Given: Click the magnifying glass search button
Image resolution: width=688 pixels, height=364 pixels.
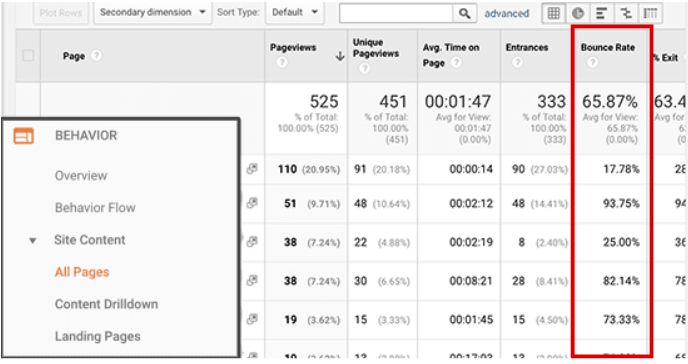Looking at the screenshot, I should coord(465,14).
